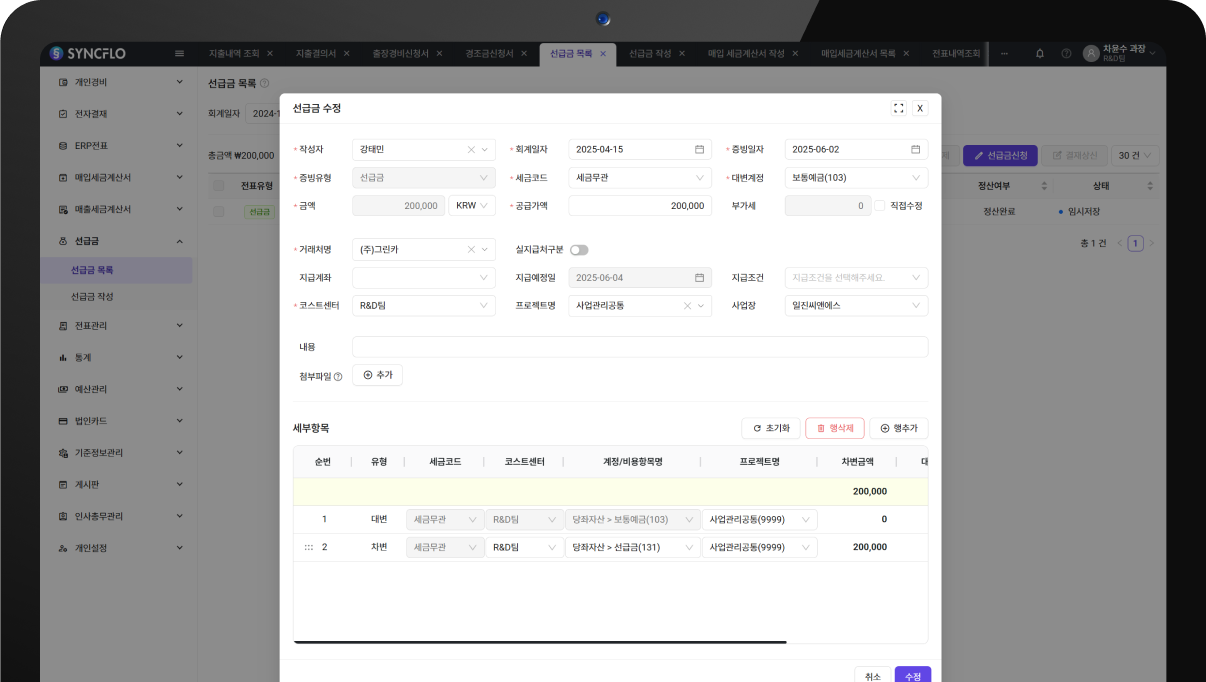Toggle the hamburger menu icon
The image size is (1206, 682).
click(179, 53)
